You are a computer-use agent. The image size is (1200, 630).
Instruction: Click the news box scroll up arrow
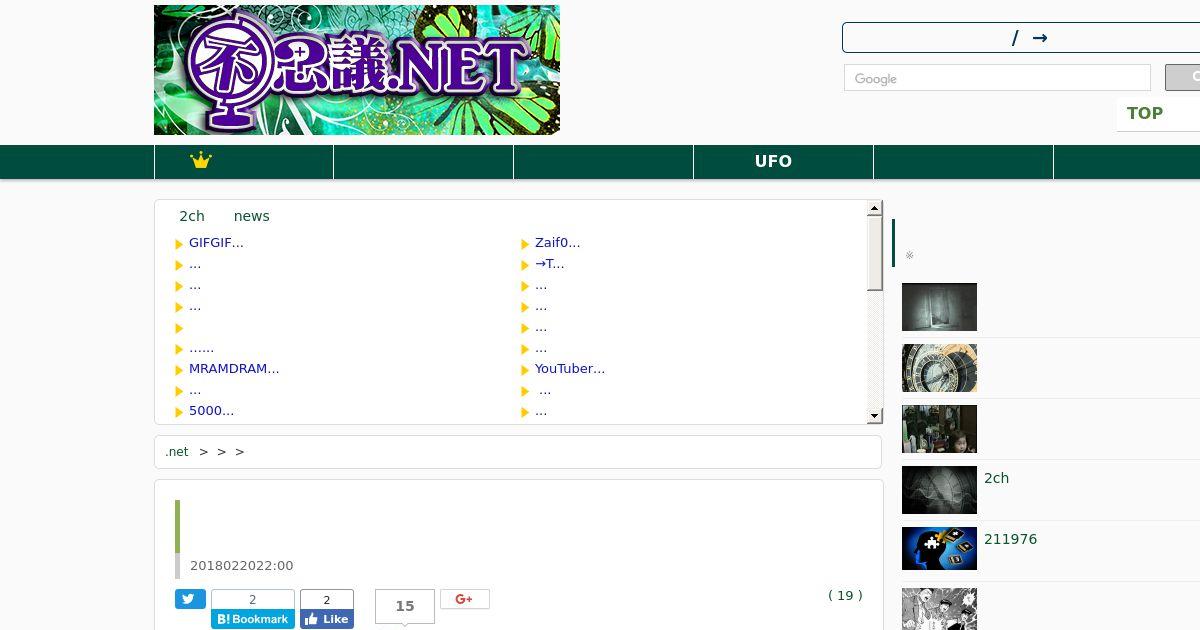click(x=875, y=208)
